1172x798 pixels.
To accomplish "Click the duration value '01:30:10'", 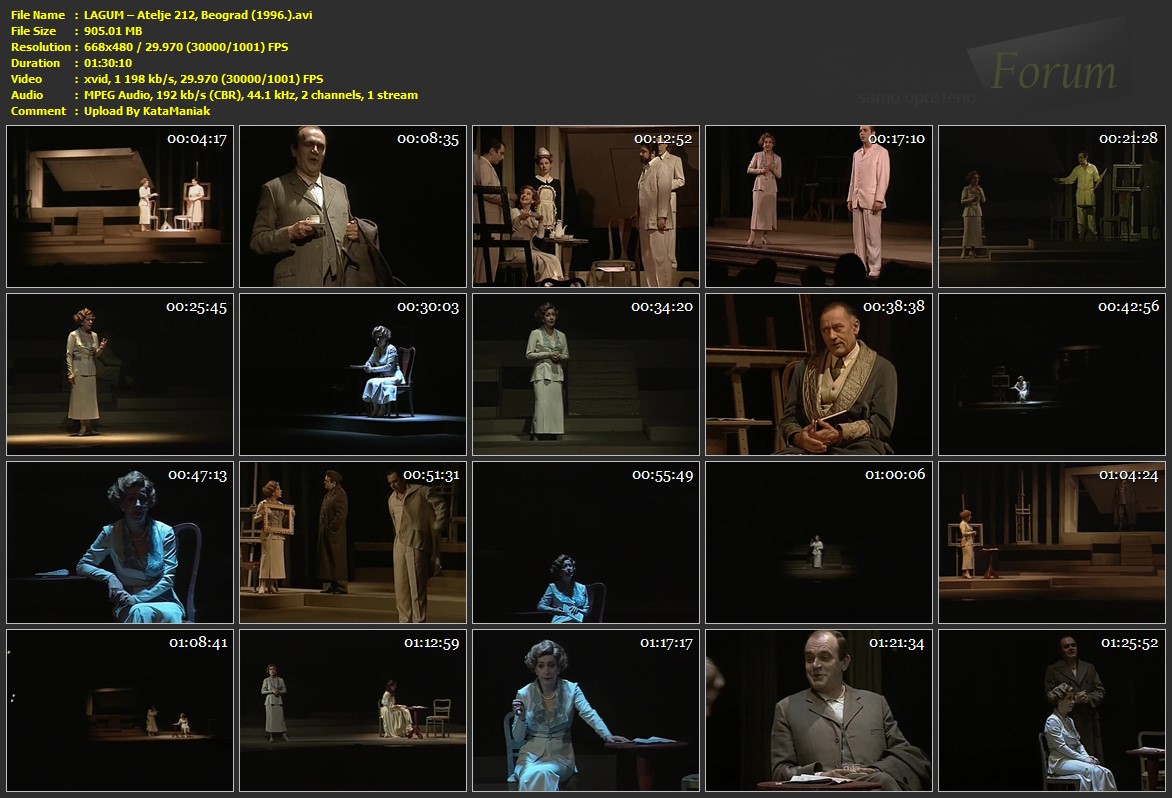I will (x=108, y=63).
